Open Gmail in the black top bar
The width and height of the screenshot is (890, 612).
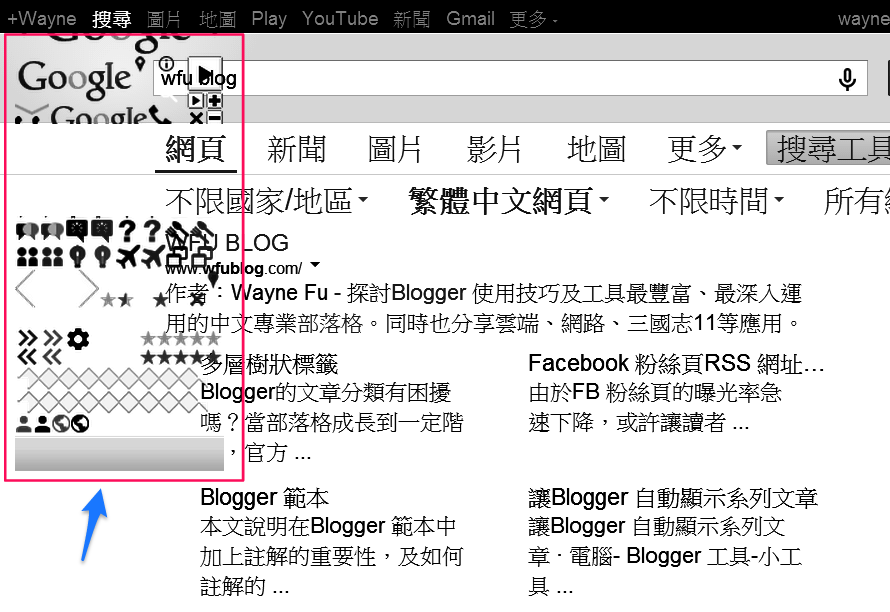click(x=471, y=19)
